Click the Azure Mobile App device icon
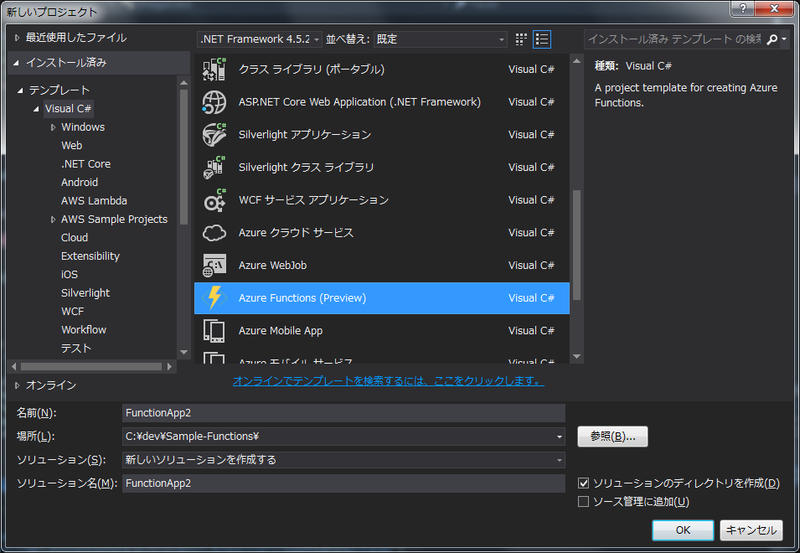The width and height of the screenshot is (800, 553). click(x=214, y=331)
